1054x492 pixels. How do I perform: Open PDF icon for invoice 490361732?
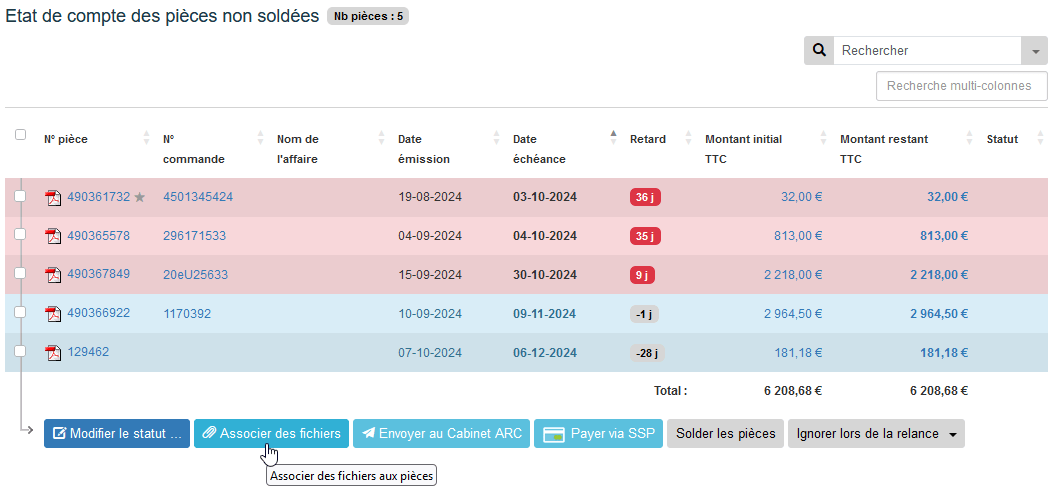[53, 198]
